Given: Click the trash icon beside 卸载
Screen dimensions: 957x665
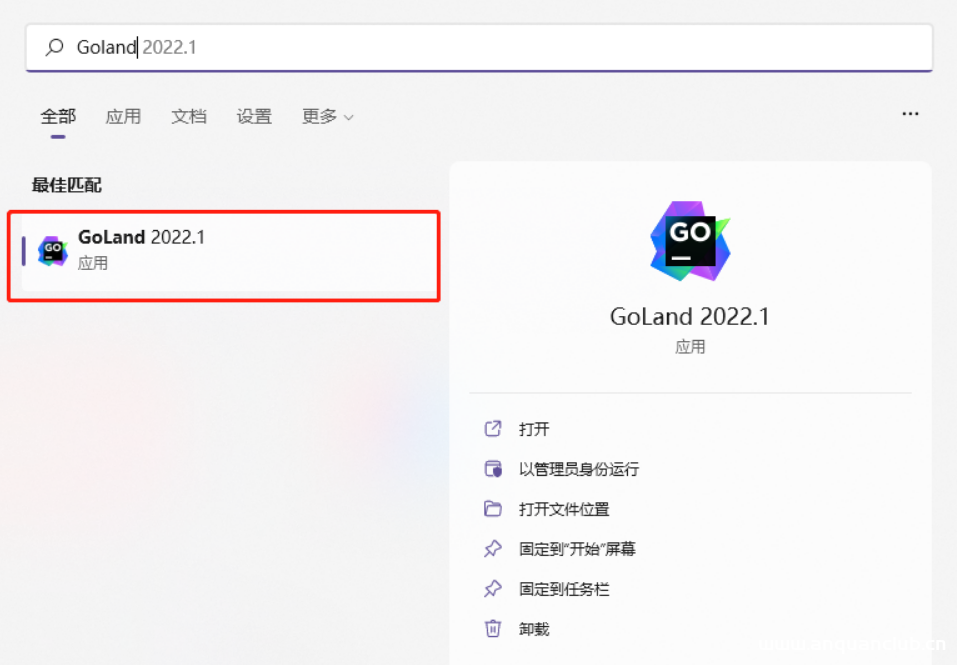Looking at the screenshot, I should (493, 628).
